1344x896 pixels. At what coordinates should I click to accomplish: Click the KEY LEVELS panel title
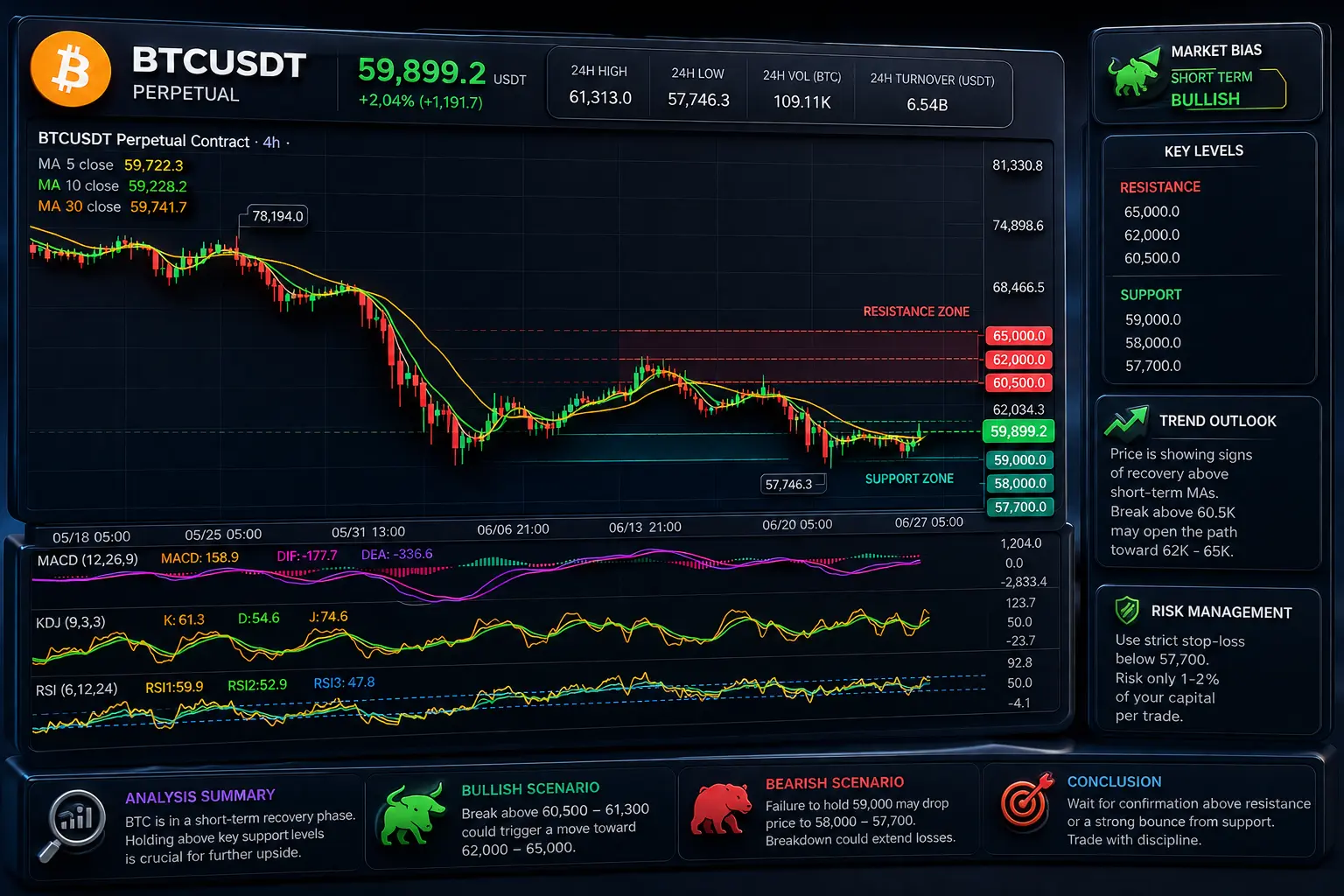coord(1203,151)
